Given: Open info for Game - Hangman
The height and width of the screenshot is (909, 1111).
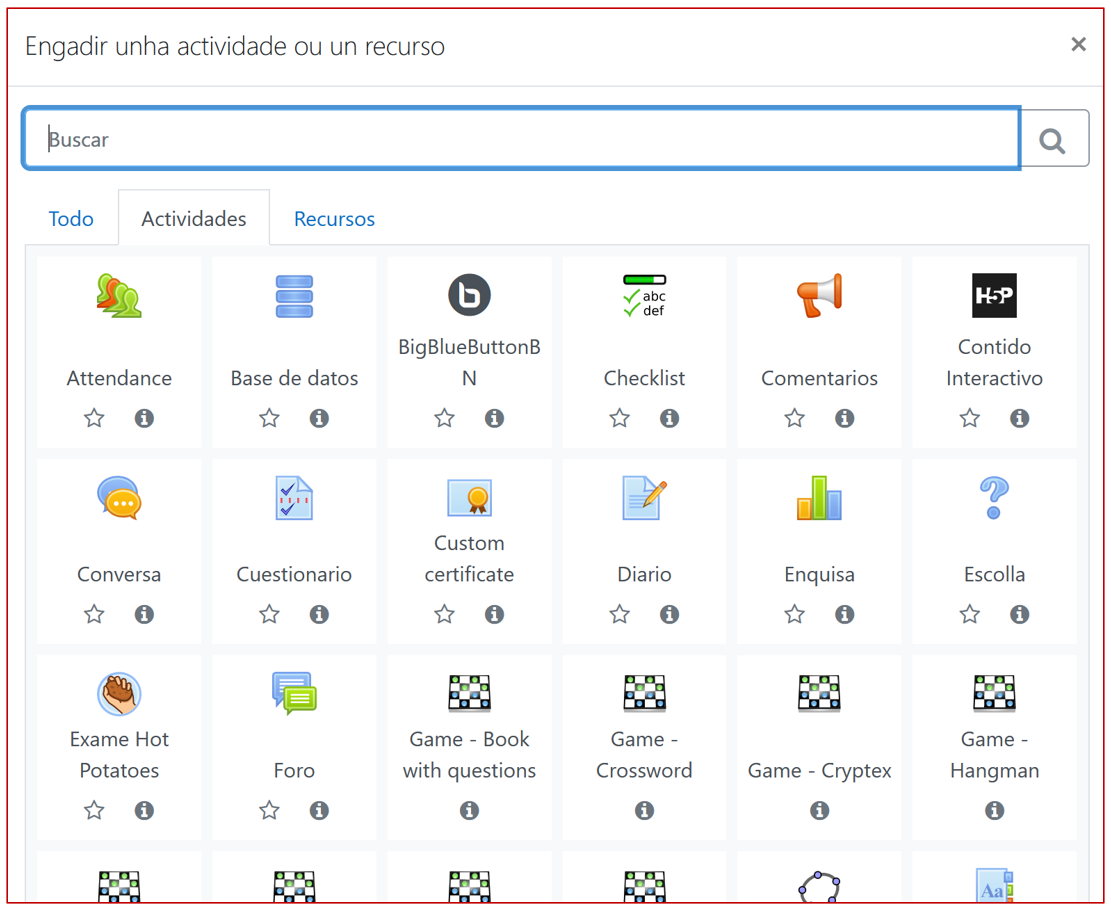Looking at the screenshot, I should pyautogui.click(x=994, y=810).
